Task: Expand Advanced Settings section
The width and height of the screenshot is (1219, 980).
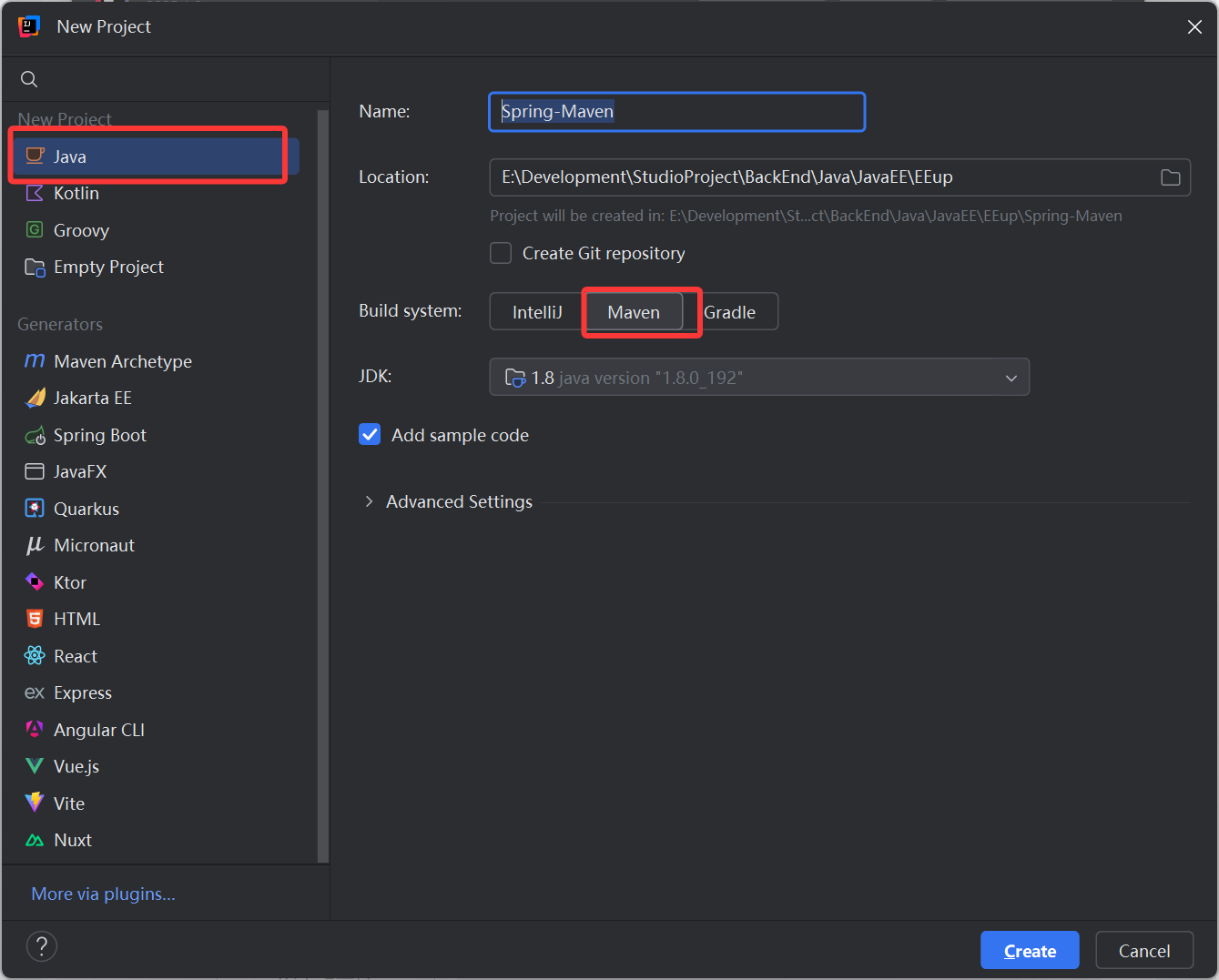Action: point(369,501)
